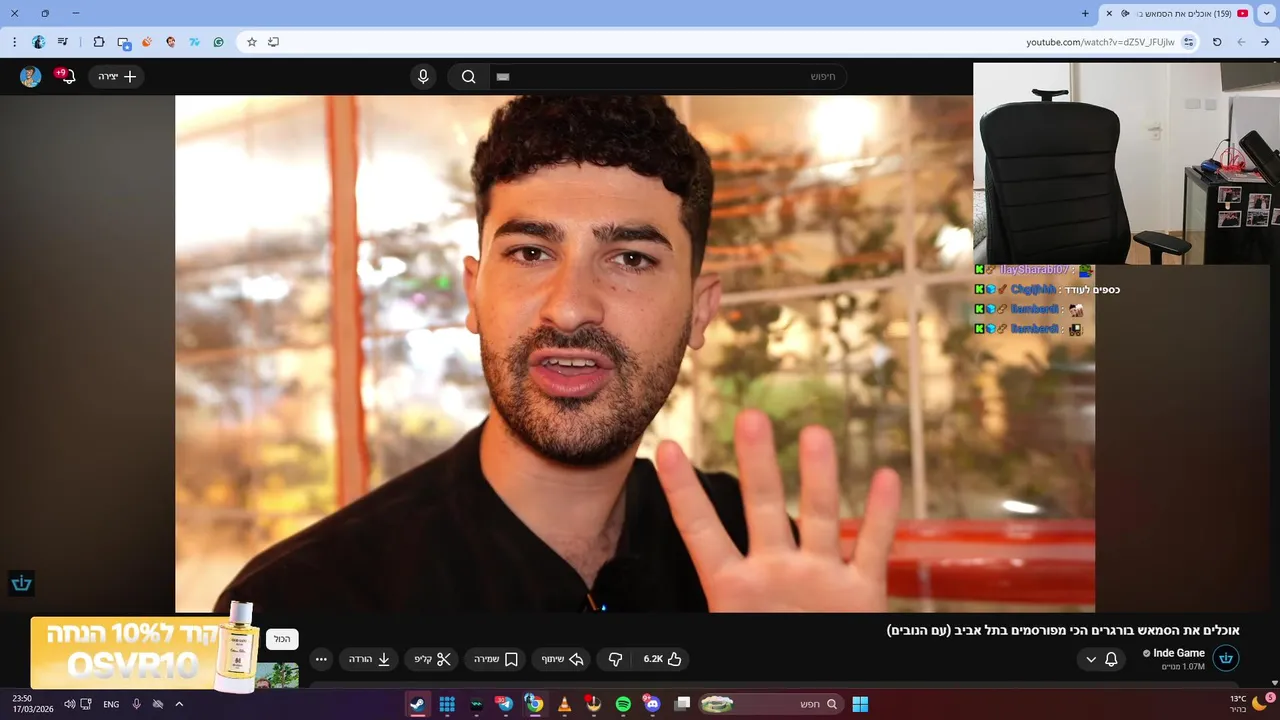Open Spotify from the taskbar
The width and height of the screenshot is (1280, 720).
coord(623,704)
